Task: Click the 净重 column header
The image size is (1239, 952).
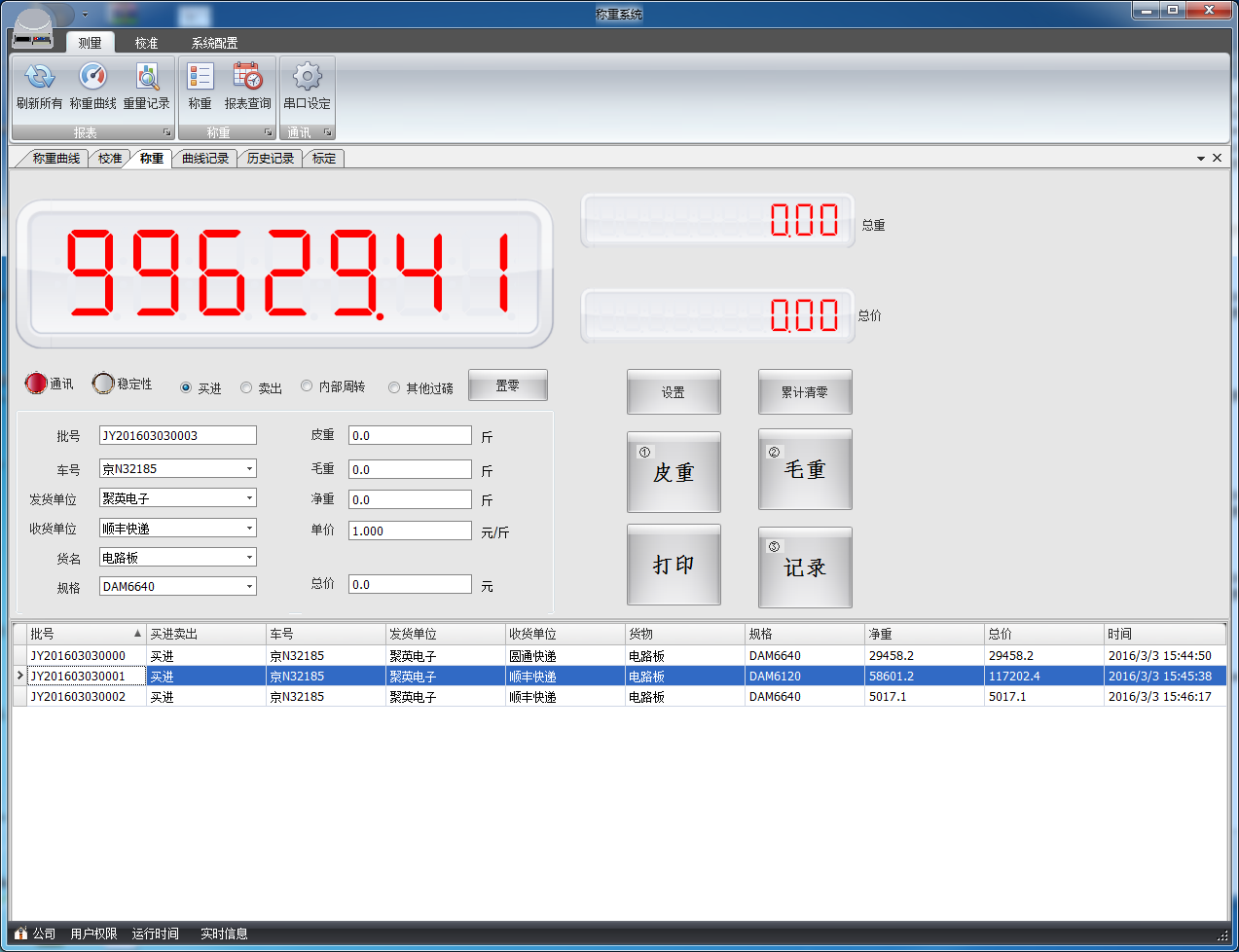Action: pyautogui.click(x=925, y=634)
